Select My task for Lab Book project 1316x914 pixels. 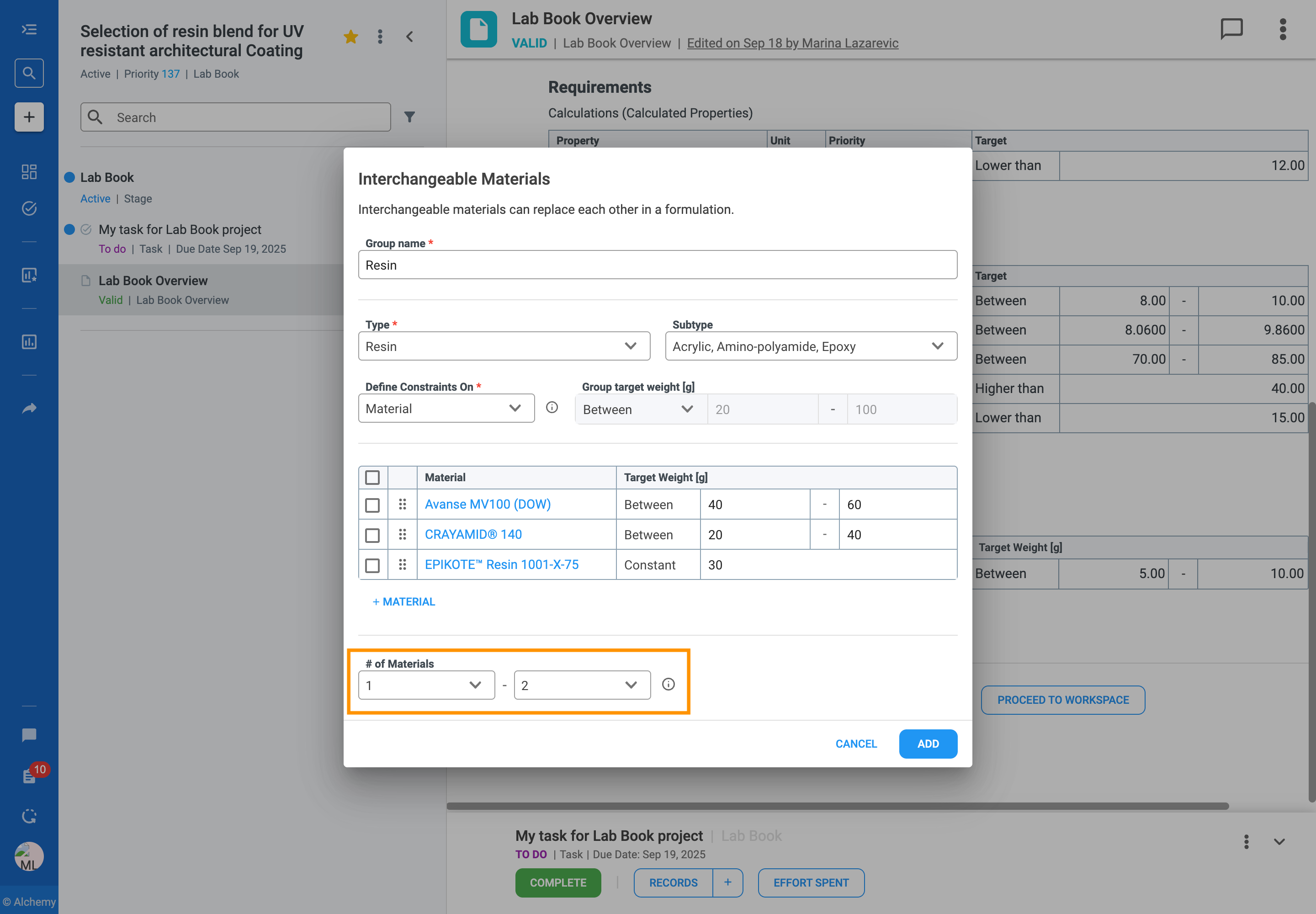tap(180, 230)
